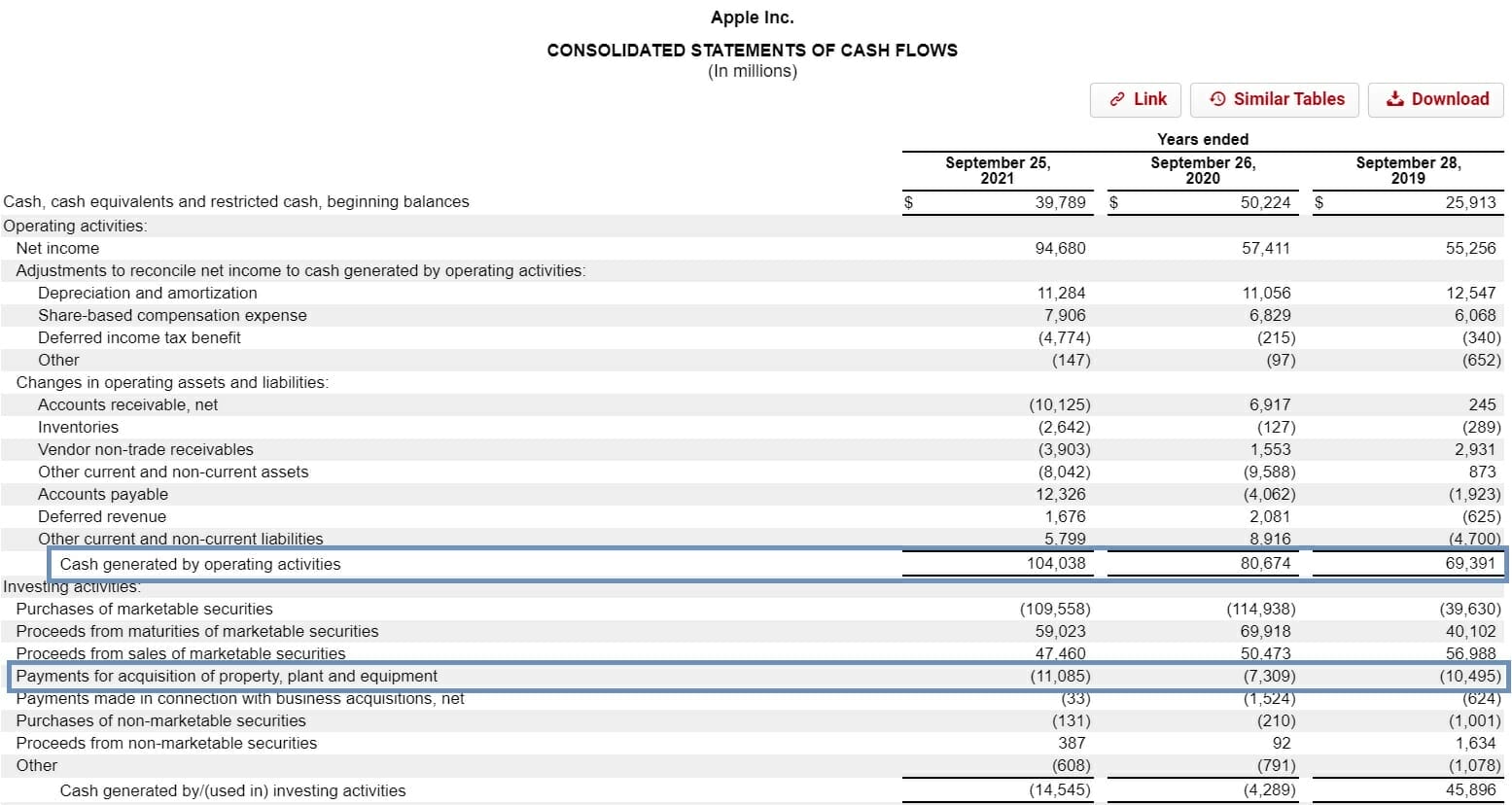Select the Depreciation and amortization row label
This screenshot has width=1512, height=805.
pos(148,293)
